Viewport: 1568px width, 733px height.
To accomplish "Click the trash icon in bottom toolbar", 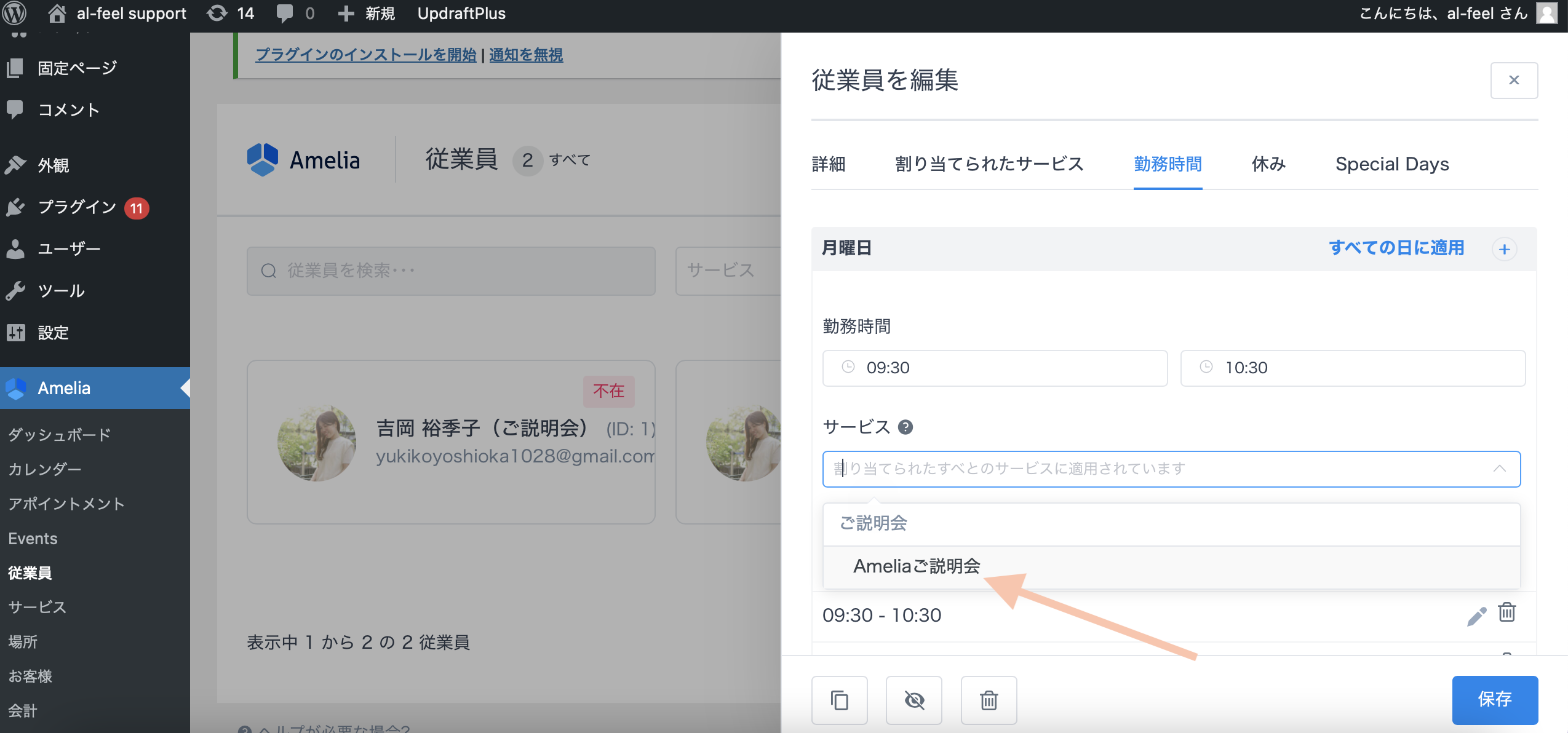I will [988, 700].
